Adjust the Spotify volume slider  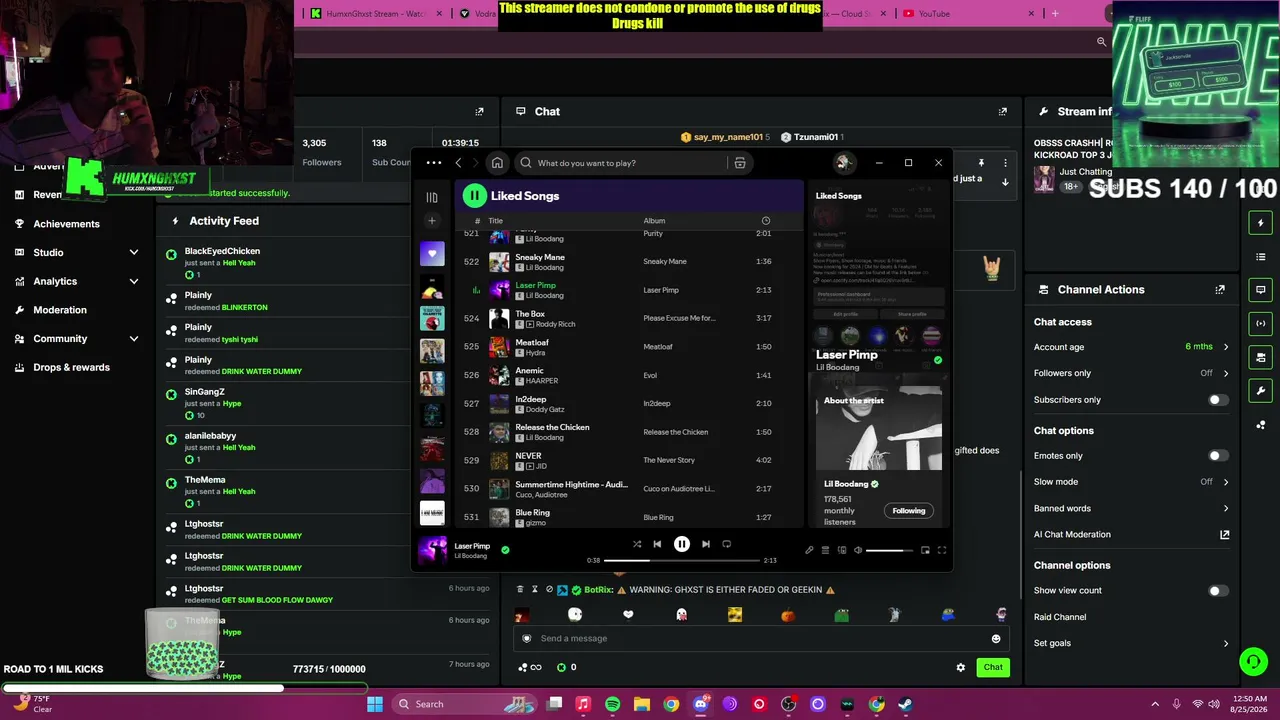(x=889, y=550)
